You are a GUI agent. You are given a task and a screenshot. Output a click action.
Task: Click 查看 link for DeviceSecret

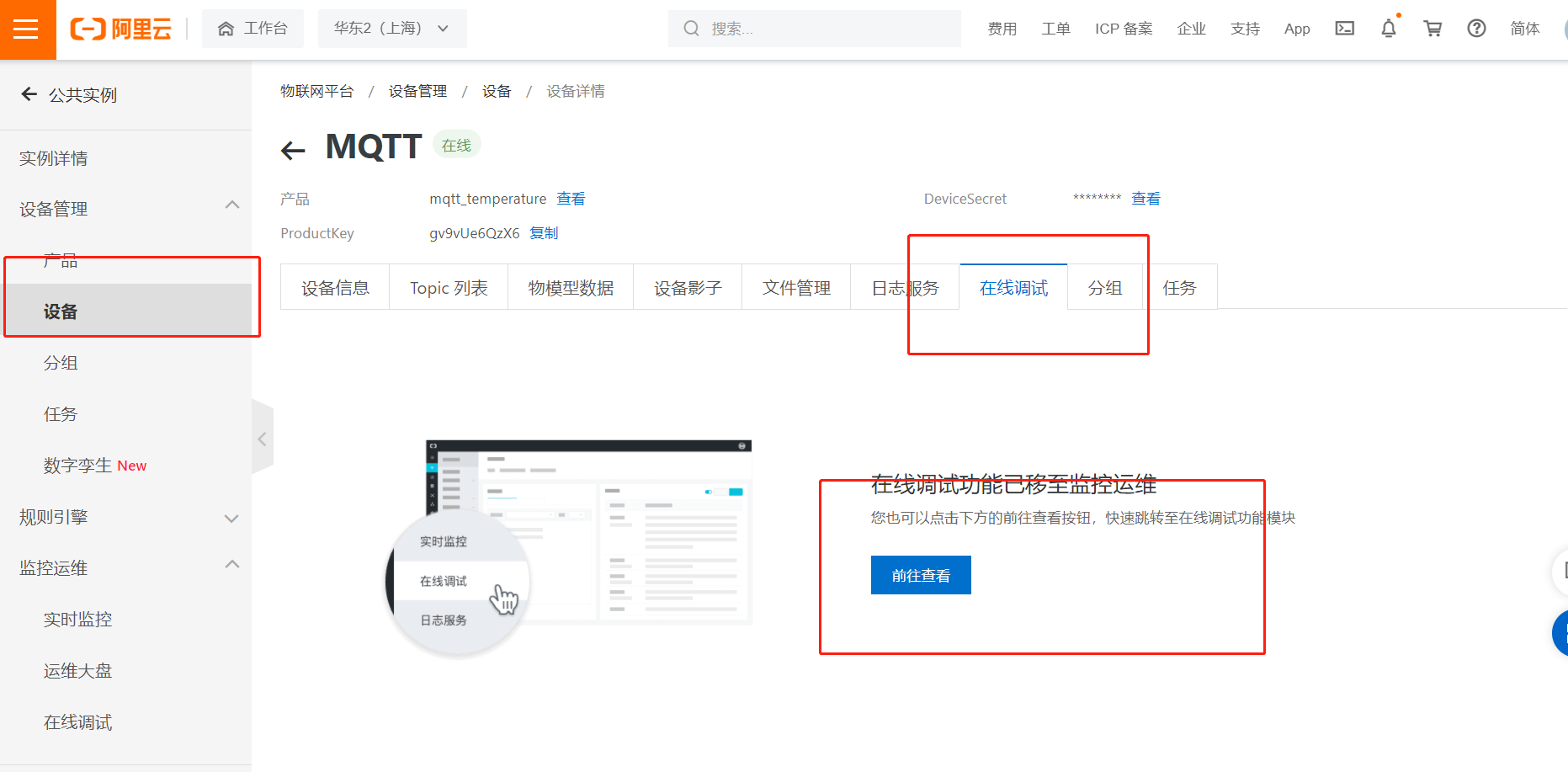(1145, 199)
